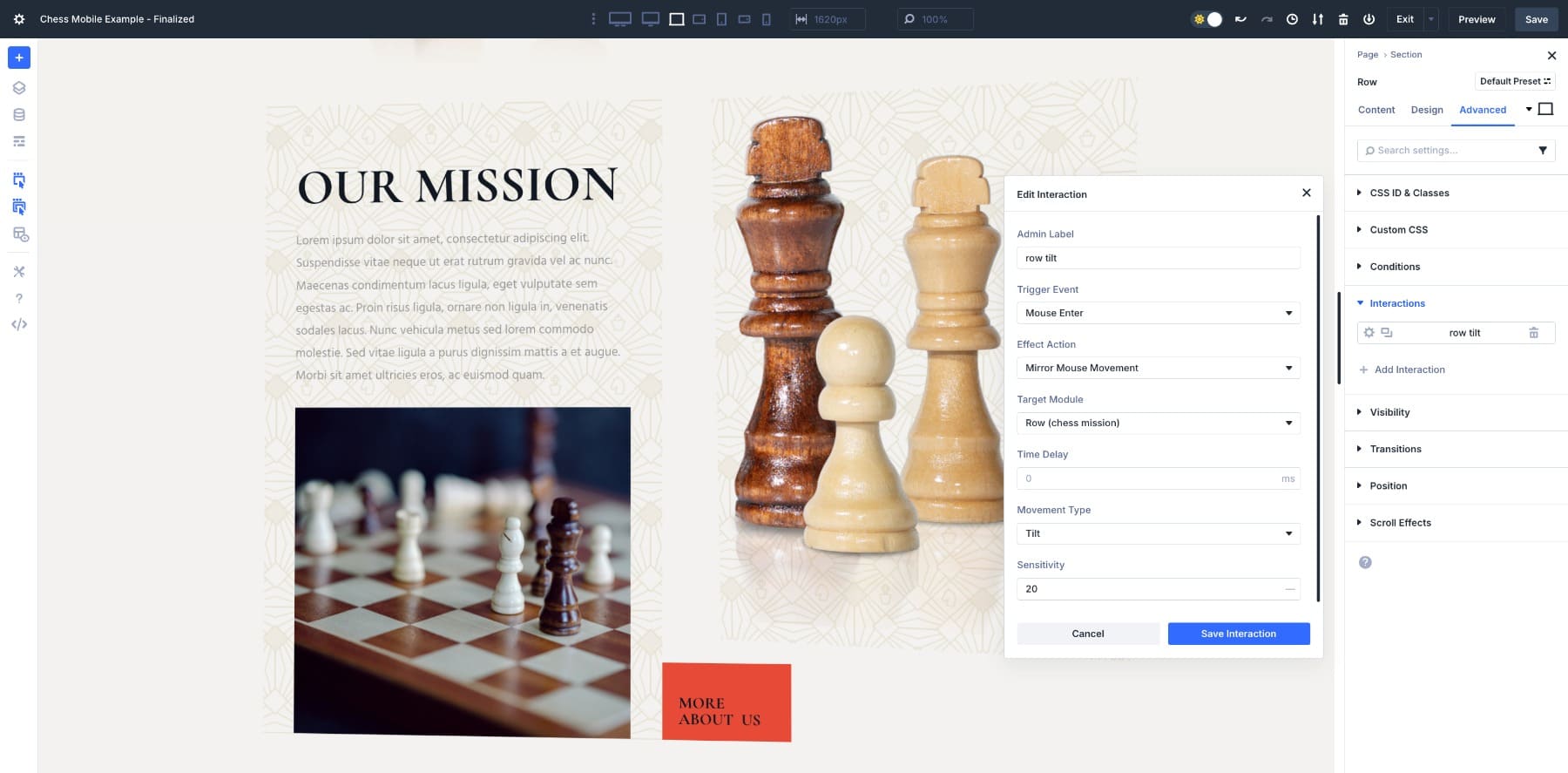Switch to the Design tab
This screenshot has height=773, width=1568.
click(1427, 110)
